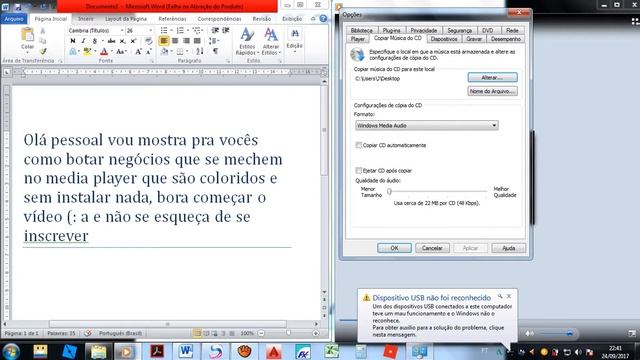Open Estilos Rápidos gallery
The image size is (640, 360).
(247, 41)
